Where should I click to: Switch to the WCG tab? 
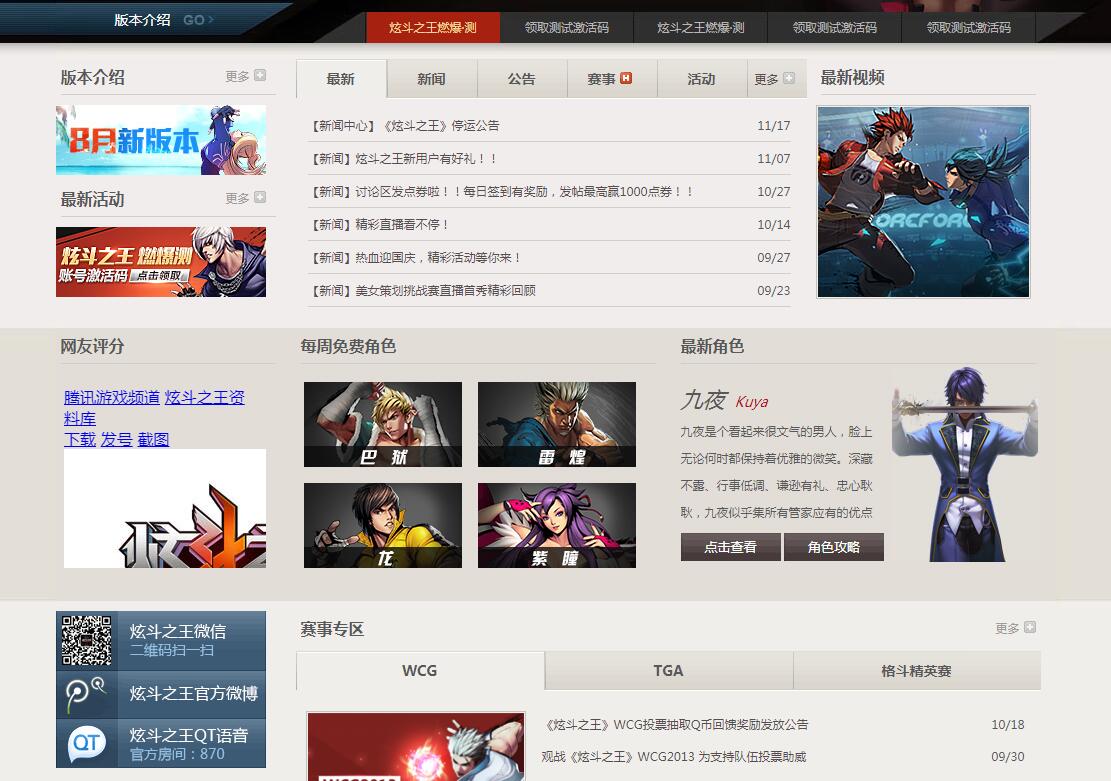tap(420, 670)
